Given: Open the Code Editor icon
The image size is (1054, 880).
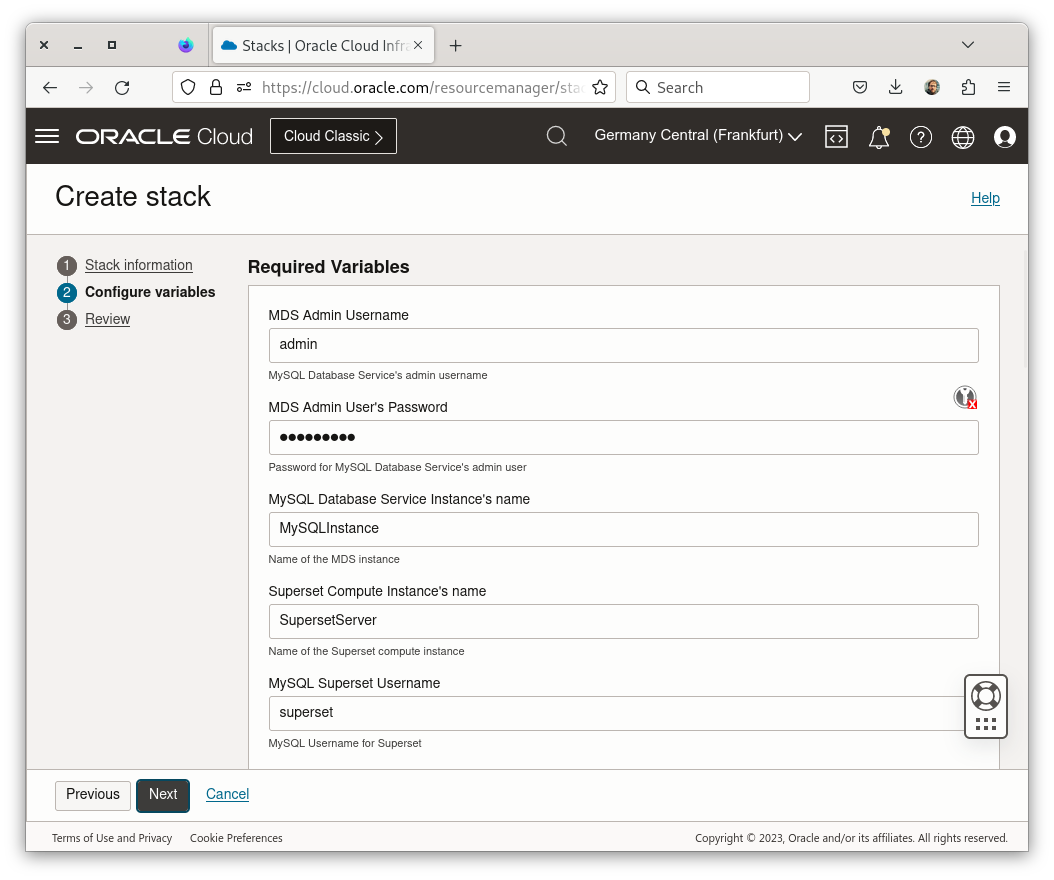Looking at the screenshot, I should (x=837, y=136).
